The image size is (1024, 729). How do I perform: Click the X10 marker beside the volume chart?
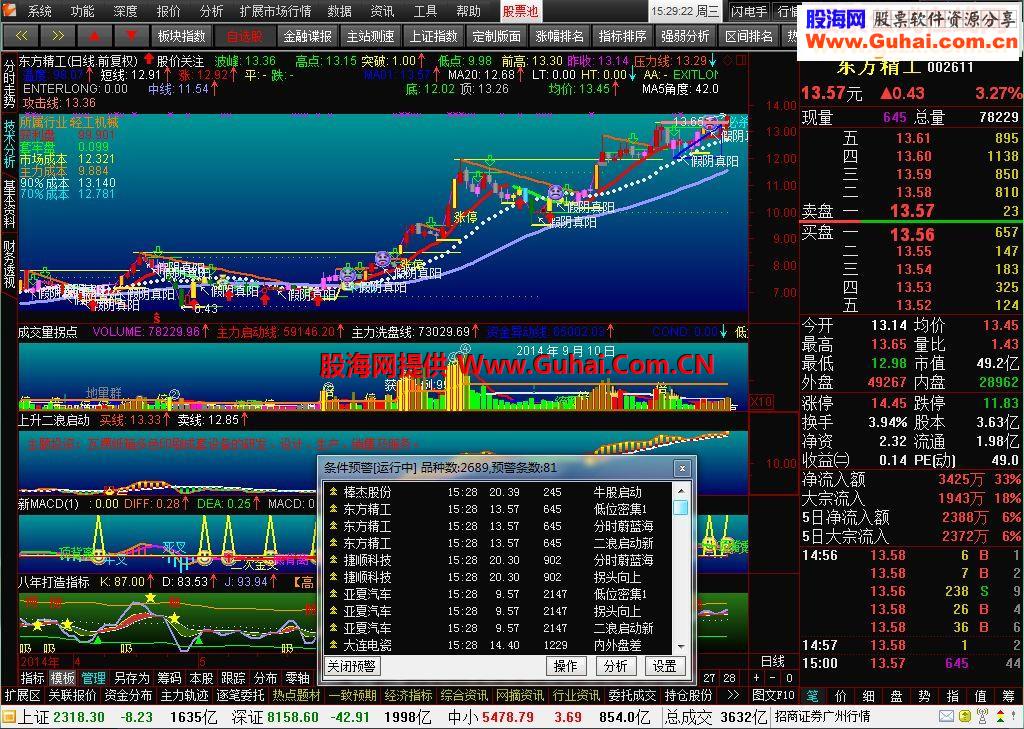coord(761,402)
